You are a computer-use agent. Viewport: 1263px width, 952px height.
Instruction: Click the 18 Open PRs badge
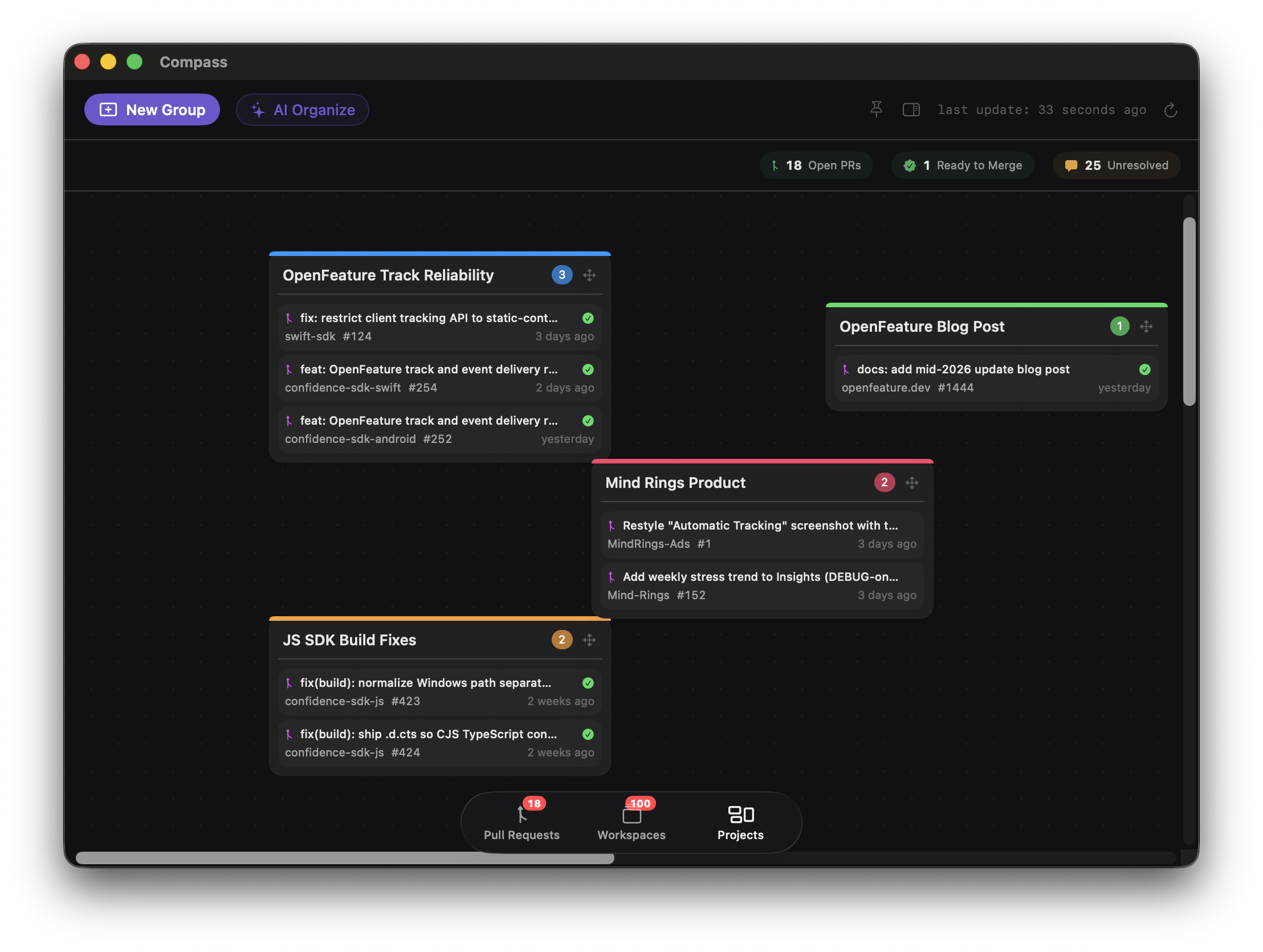816,165
